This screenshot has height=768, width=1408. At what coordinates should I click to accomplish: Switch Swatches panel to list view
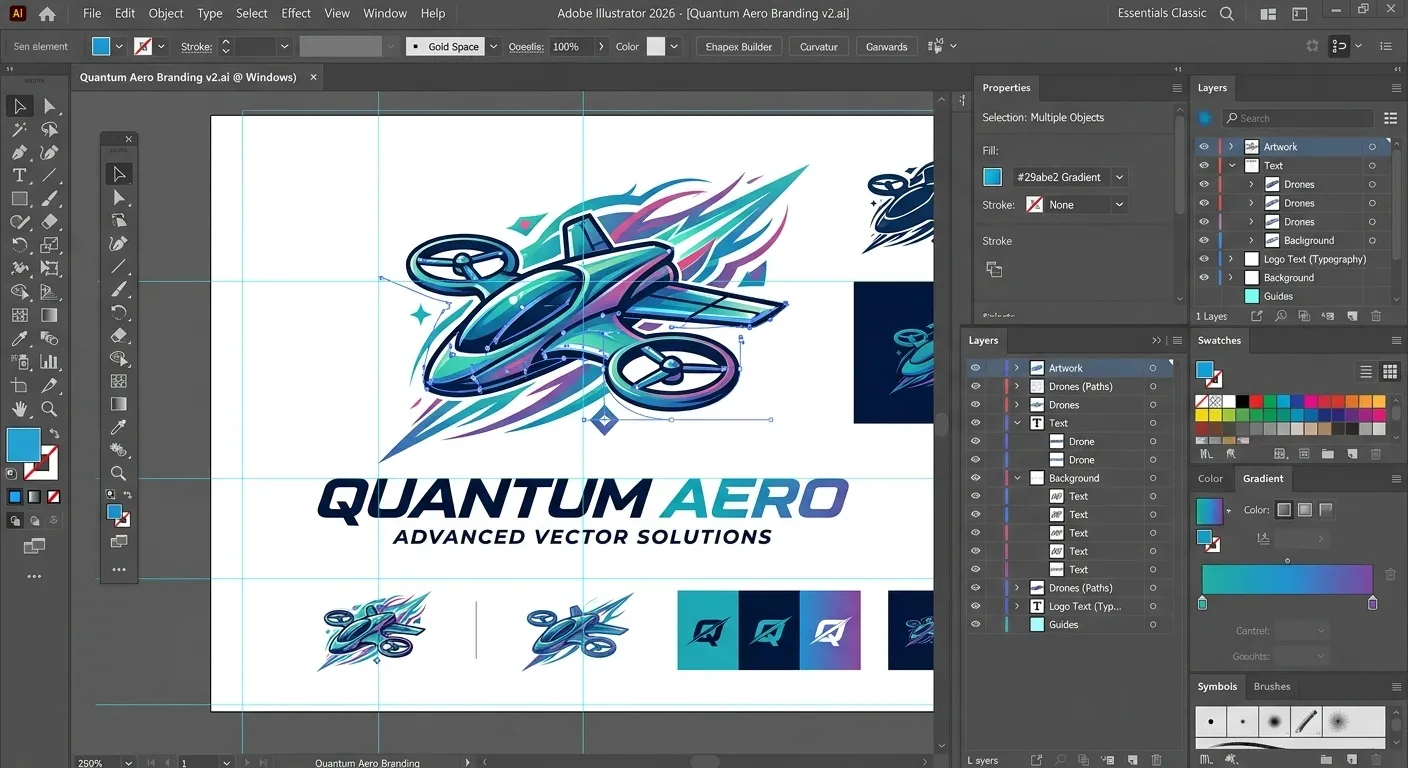pos(1366,372)
